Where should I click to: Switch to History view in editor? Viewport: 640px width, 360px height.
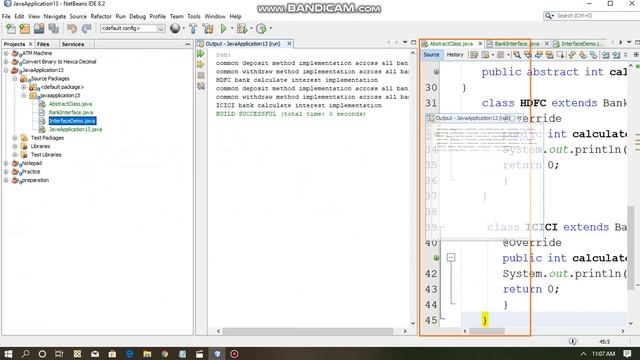click(455, 55)
